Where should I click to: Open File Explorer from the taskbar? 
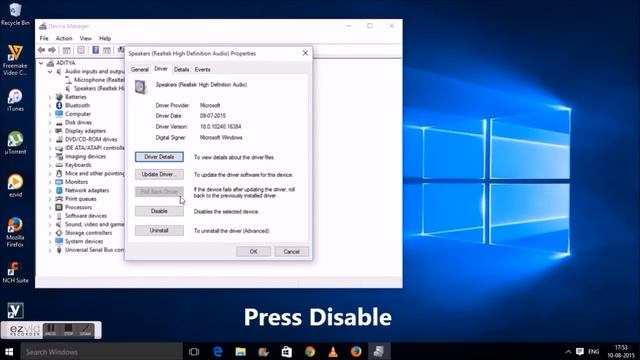click(240, 351)
